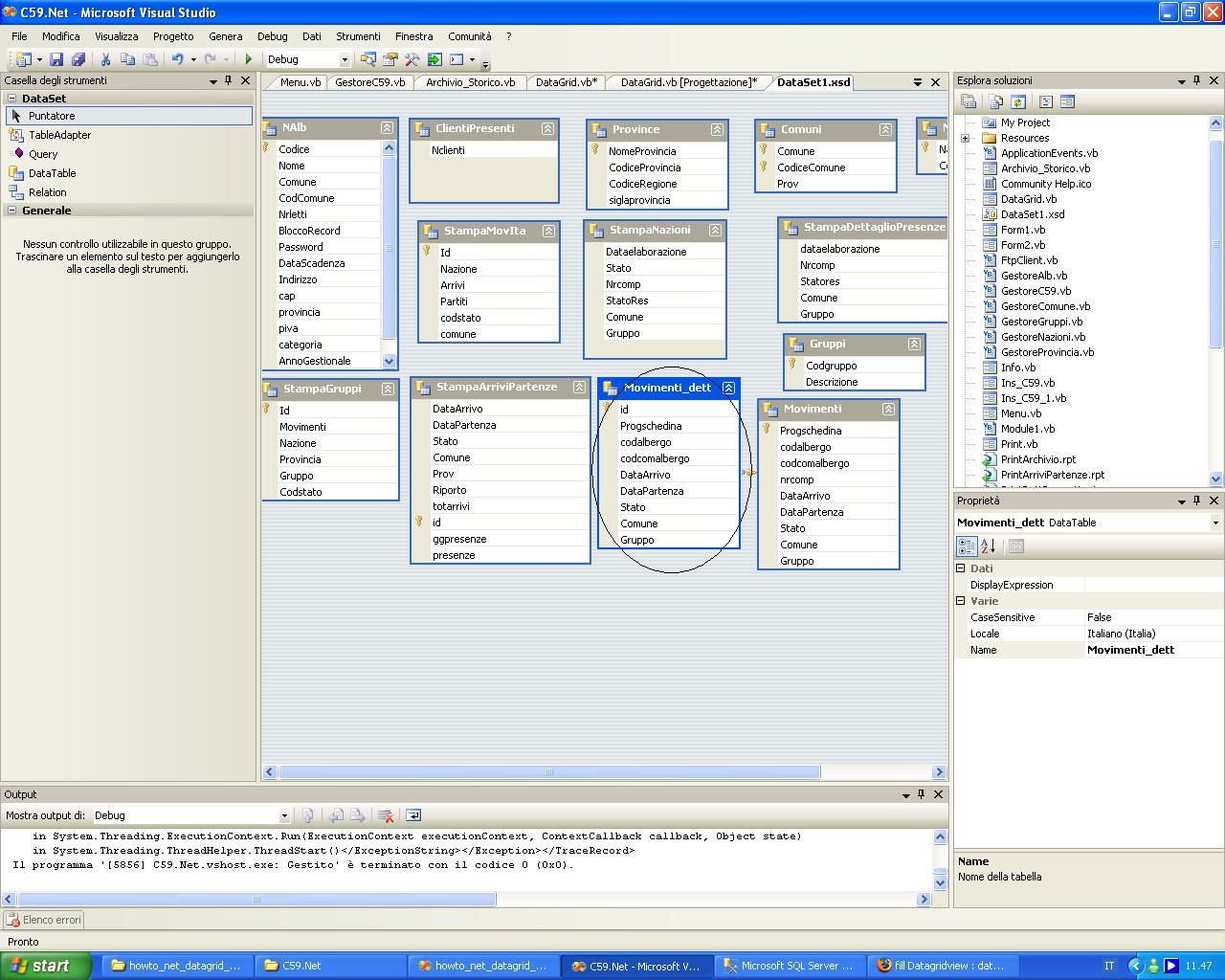This screenshot has width=1225, height=980.
Task: Click the Start button on the taskbar
Action: 45,966
